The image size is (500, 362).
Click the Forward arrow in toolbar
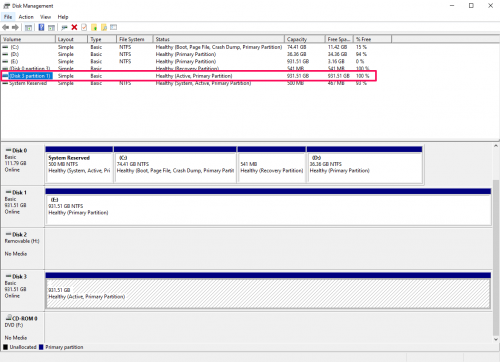(x=15, y=27)
